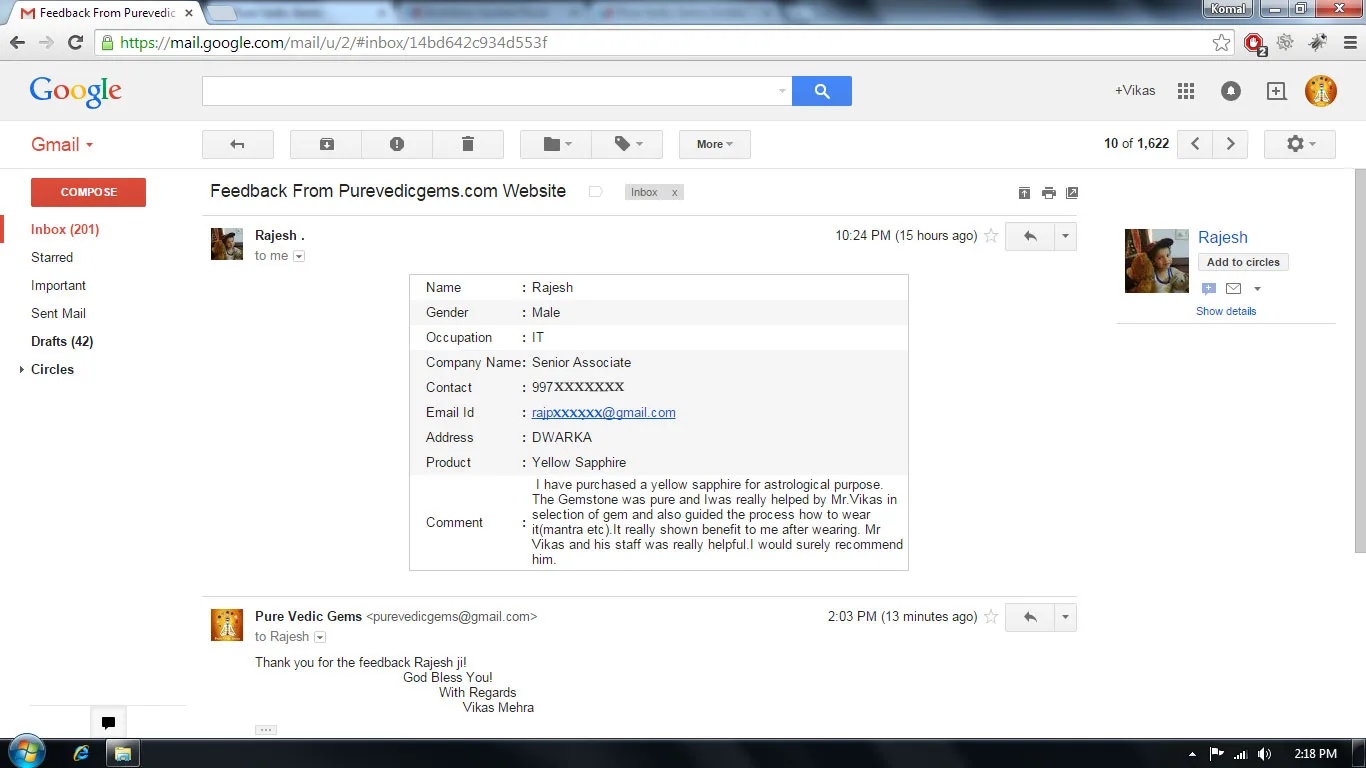The width and height of the screenshot is (1366, 768).
Task: Add Rajesh to circles
Action: pyautogui.click(x=1243, y=262)
